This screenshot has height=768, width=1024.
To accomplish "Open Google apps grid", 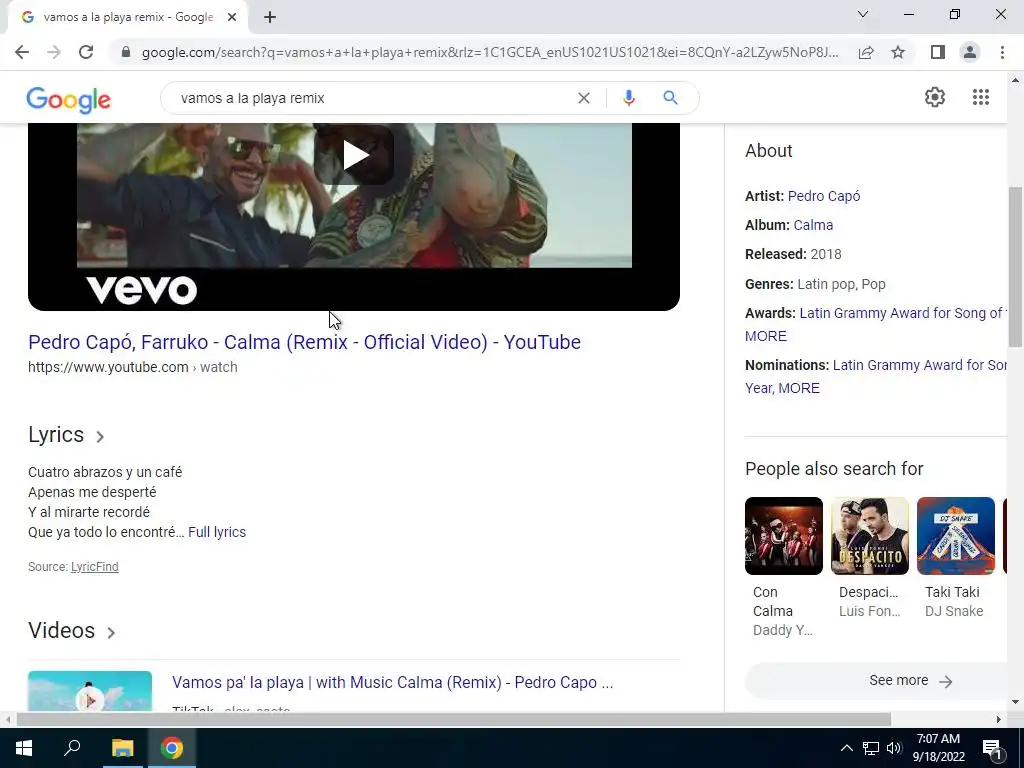I will [x=980, y=97].
